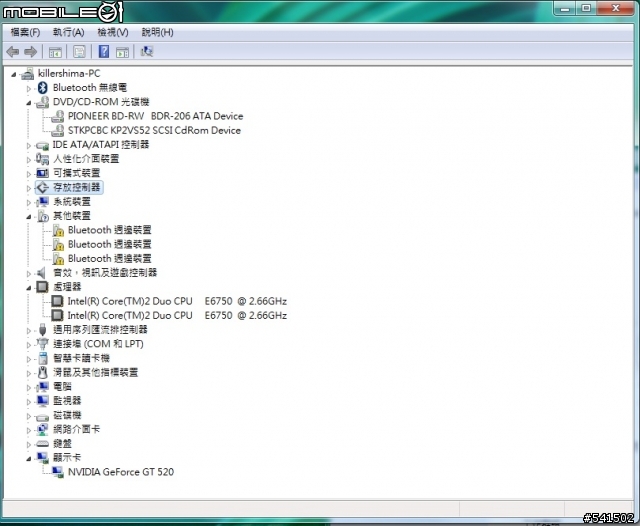
Task: Minimize the Device Manager window
Action: [565, 8]
